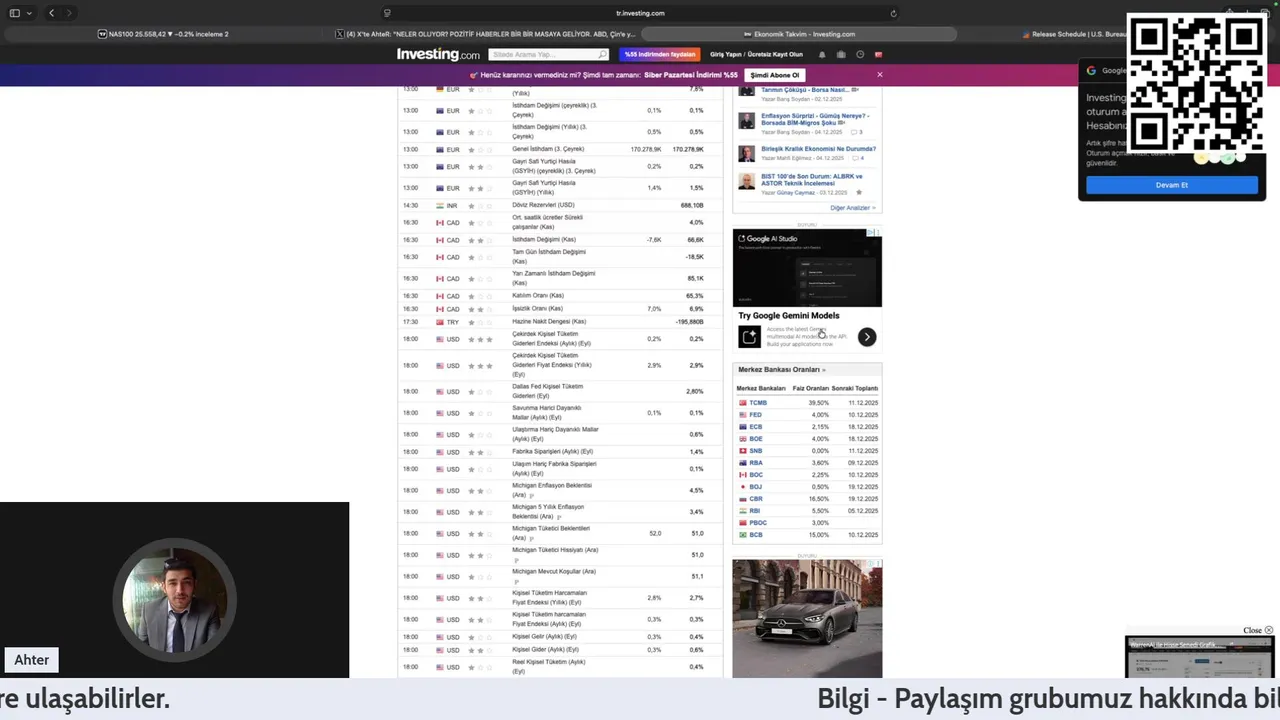Screen dimensions: 1280x720
Task: Open Michigan Mevcut Koşullar (Ara) event
Action: (554, 572)
